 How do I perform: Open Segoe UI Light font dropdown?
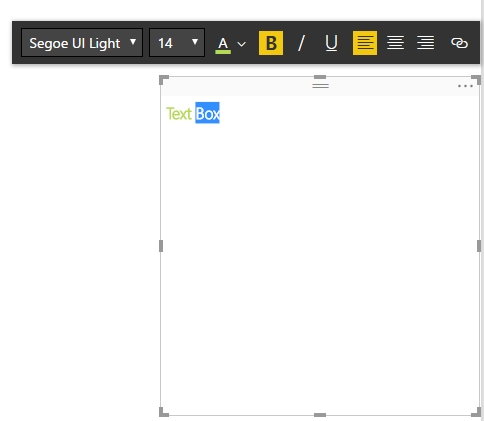pos(82,43)
